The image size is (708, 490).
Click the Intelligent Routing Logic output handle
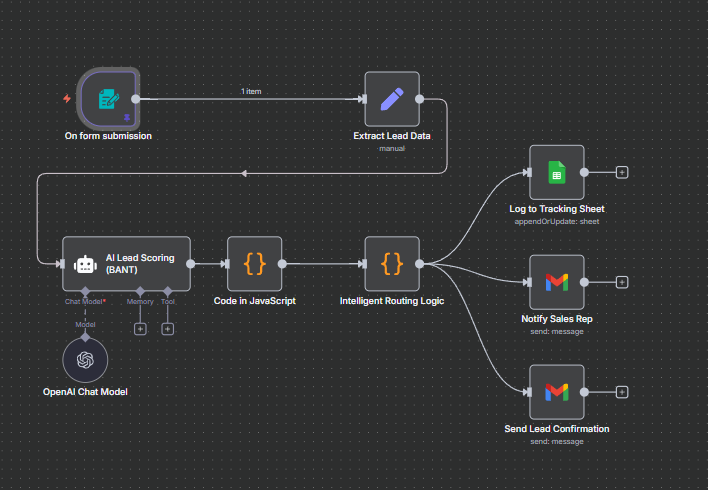click(x=420, y=264)
